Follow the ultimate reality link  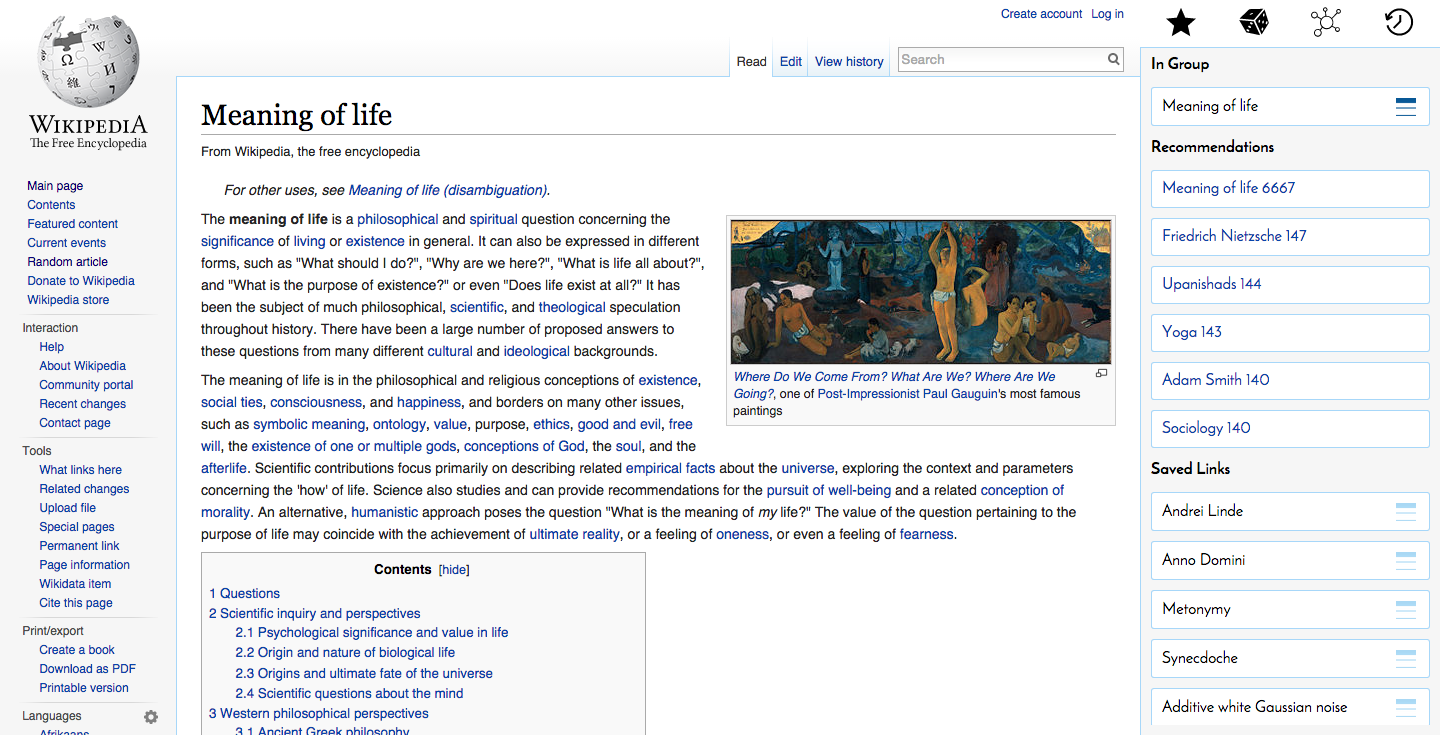[x=574, y=534]
